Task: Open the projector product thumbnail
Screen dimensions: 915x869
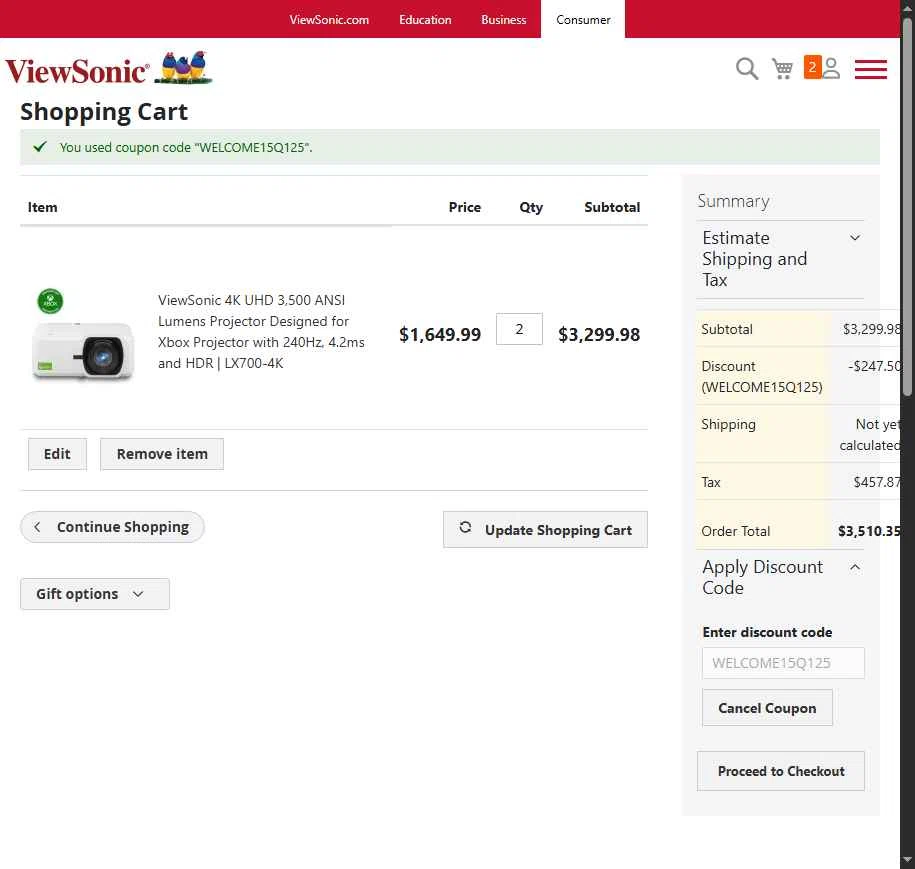Action: (x=83, y=335)
